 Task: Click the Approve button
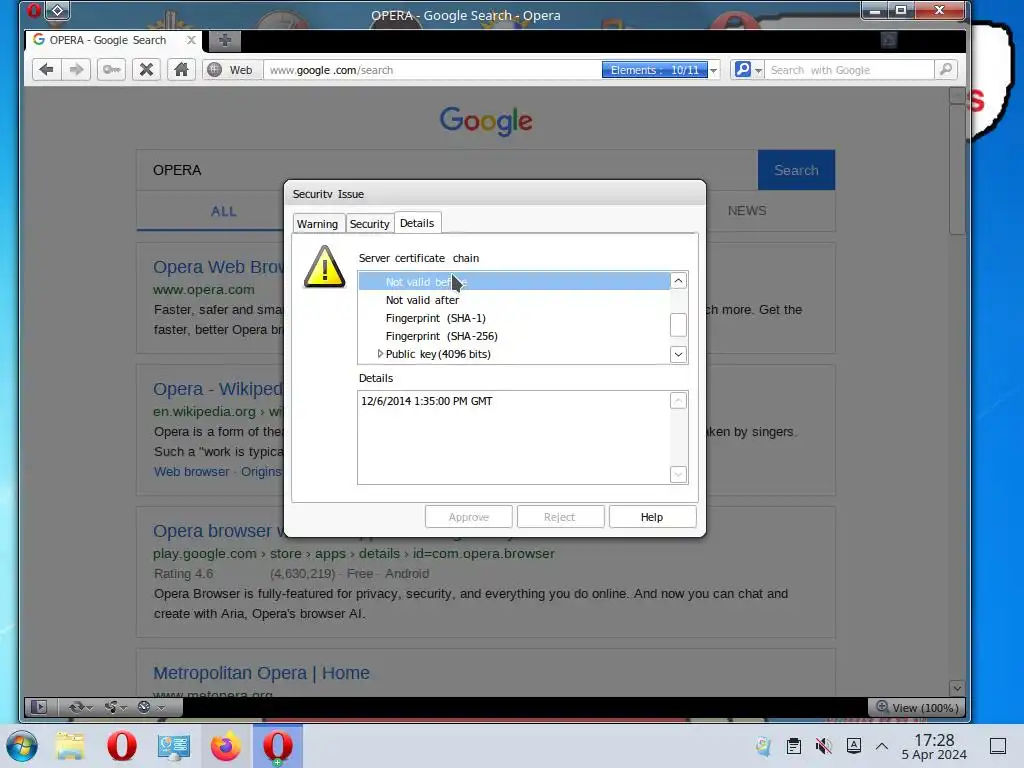pos(469,517)
